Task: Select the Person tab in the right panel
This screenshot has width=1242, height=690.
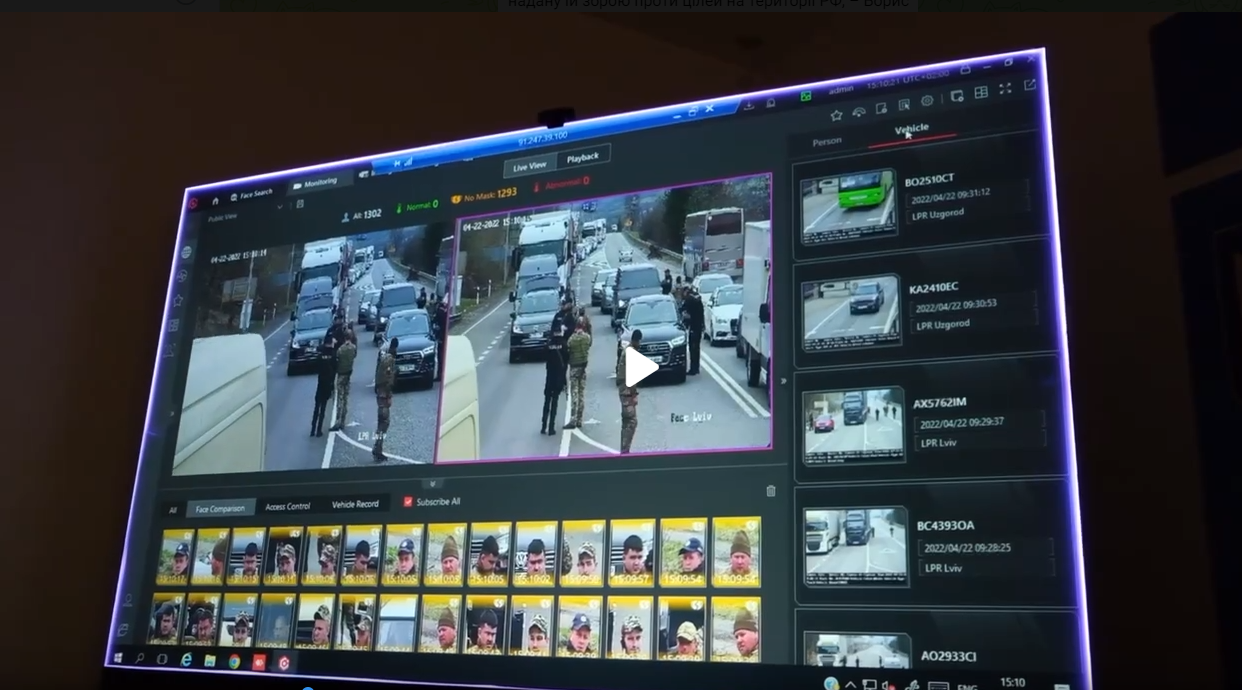Action: pos(826,142)
